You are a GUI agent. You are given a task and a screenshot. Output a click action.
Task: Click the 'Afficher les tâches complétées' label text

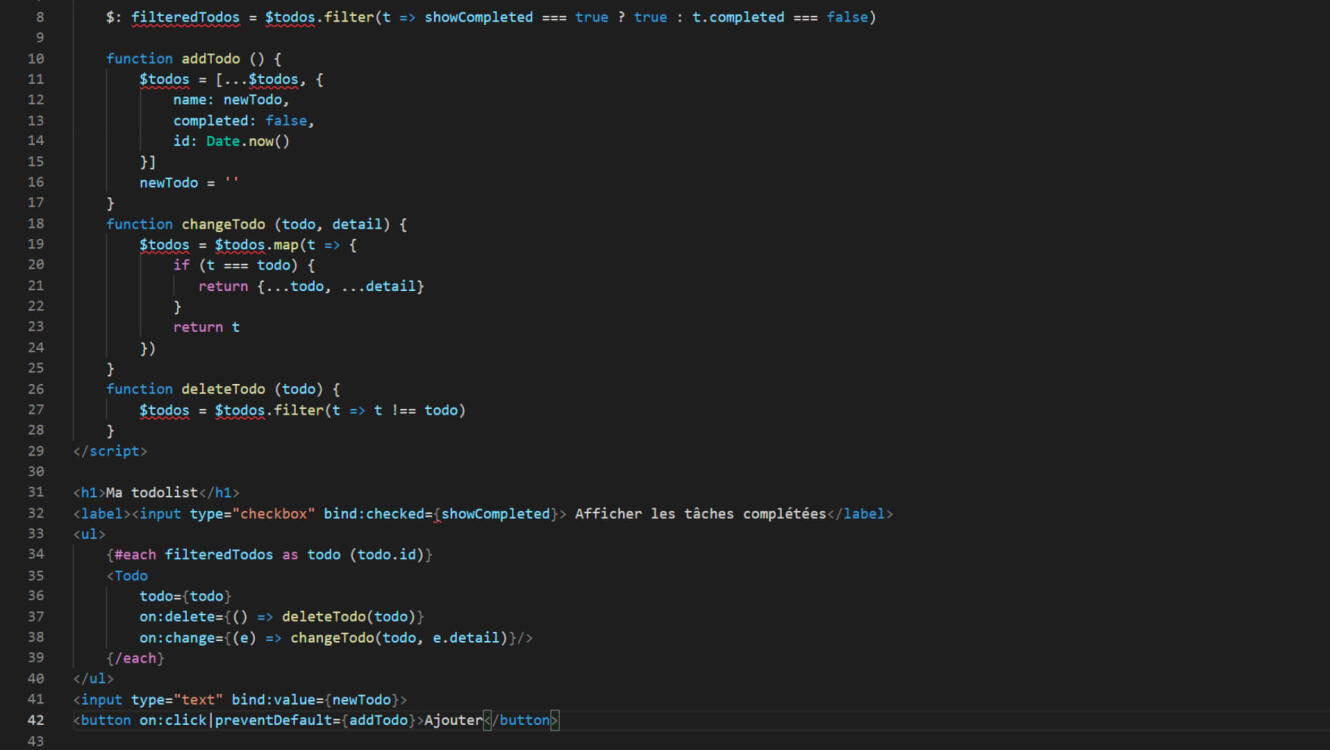(x=700, y=513)
